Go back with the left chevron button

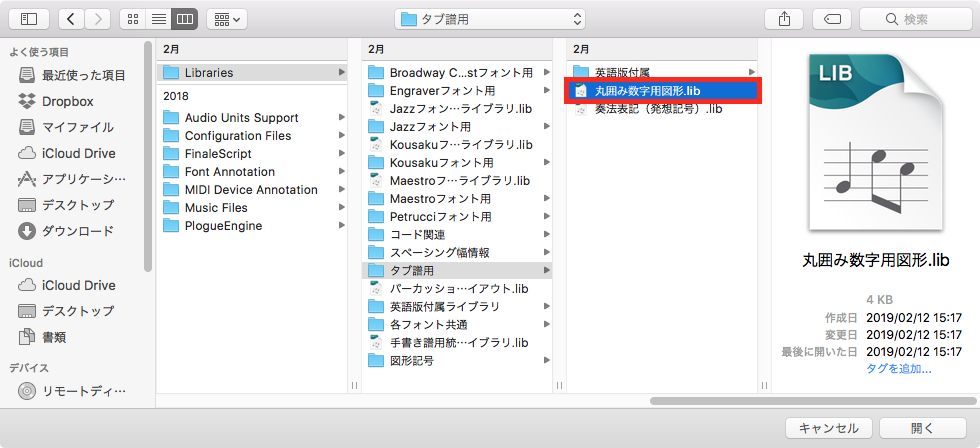[72, 18]
